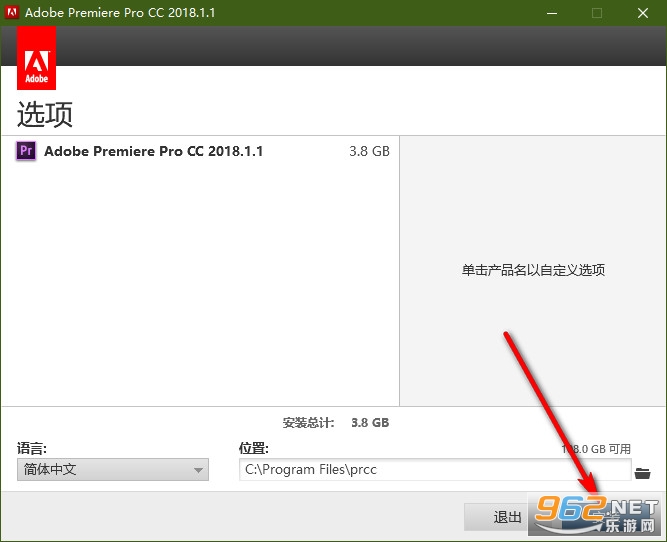Click the 选项 heading
This screenshot has width=667, height=542.
coord(45,114)
